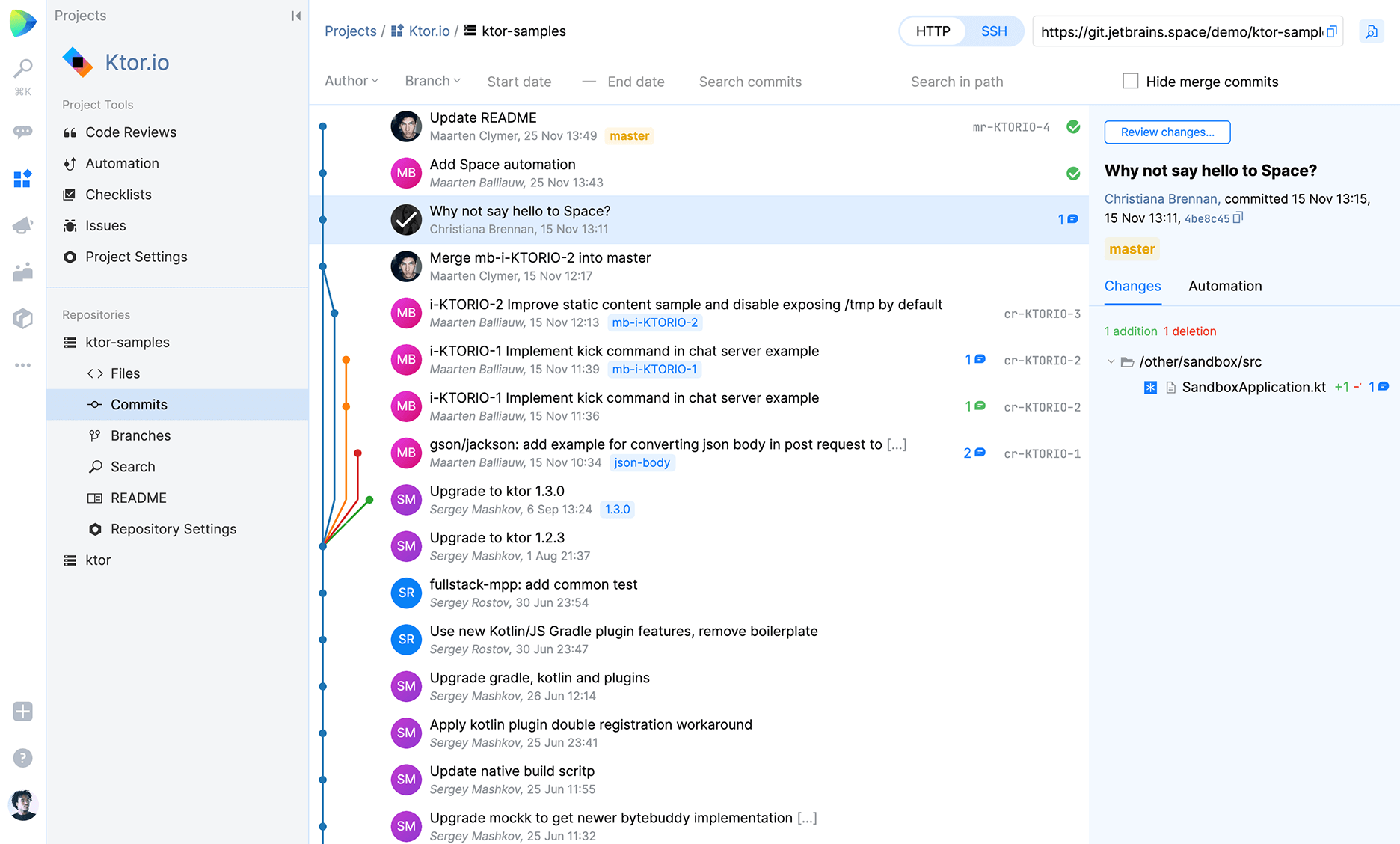Show more items via three-dots icon
Viewport: 1400px width, 844px height.
[x=23, y=365]
